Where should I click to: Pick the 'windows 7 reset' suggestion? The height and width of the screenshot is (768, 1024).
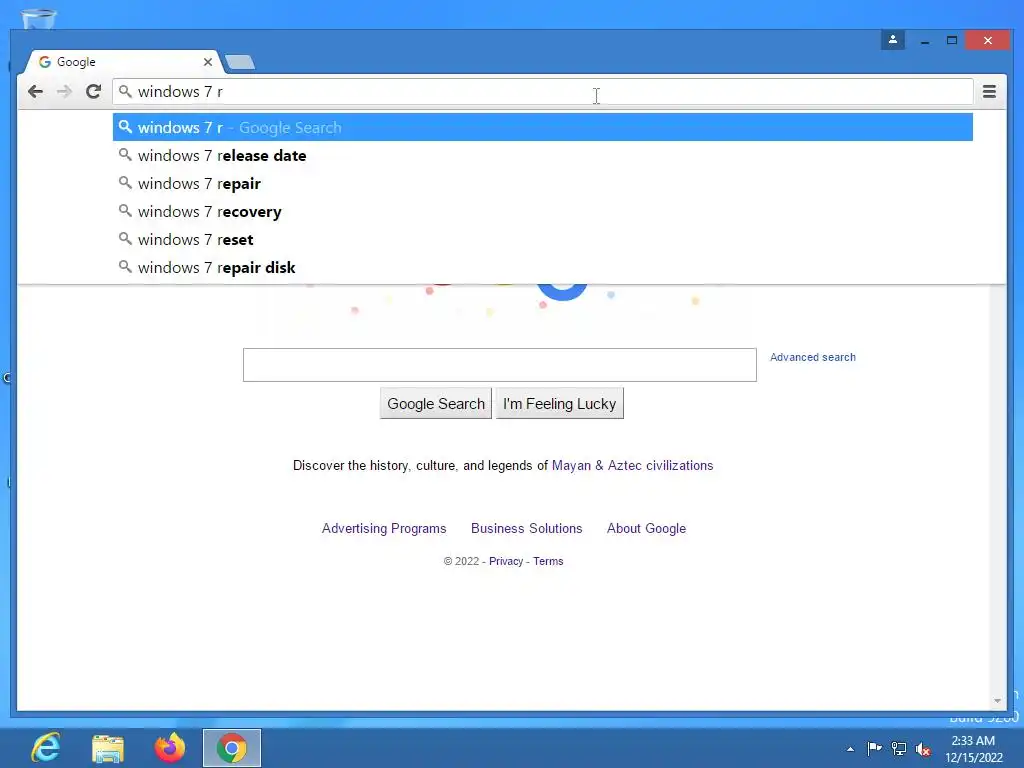tap(543, 240)
